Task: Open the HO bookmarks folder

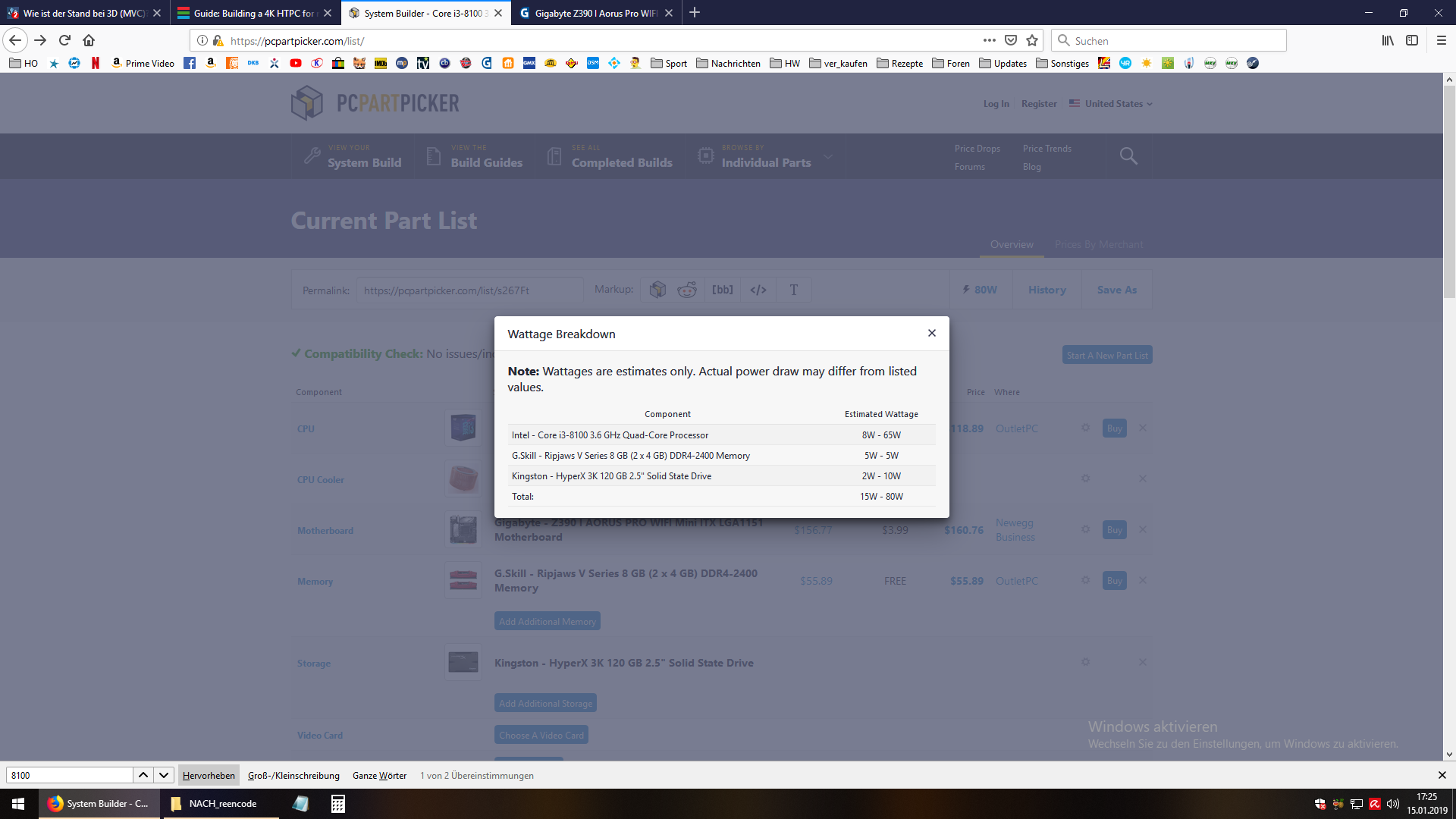Action: [24, 63]
